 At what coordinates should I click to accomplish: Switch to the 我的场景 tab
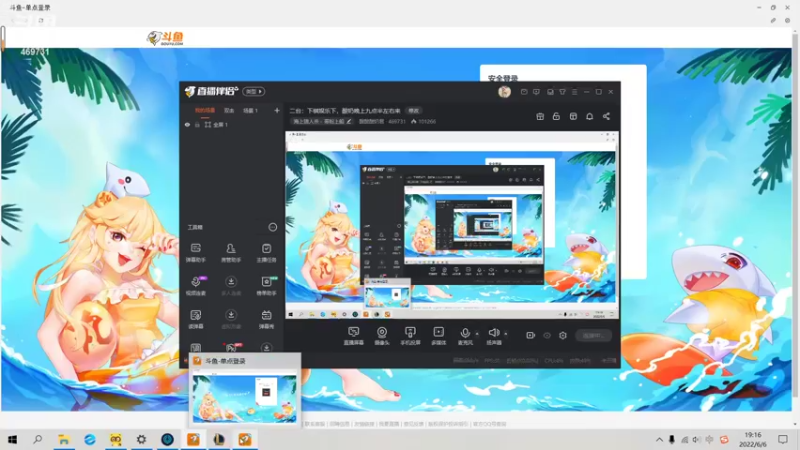point(205,111)
